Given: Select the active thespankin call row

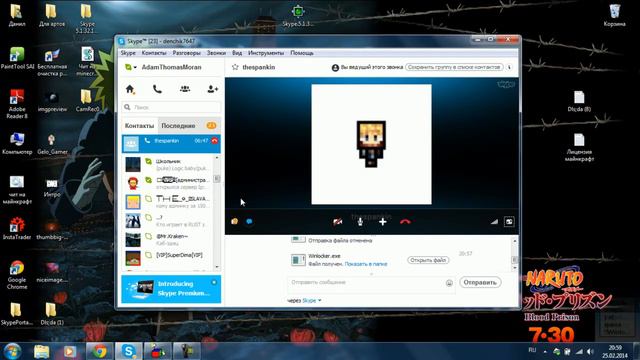Looking at the screenshot, I should (171, 144).
